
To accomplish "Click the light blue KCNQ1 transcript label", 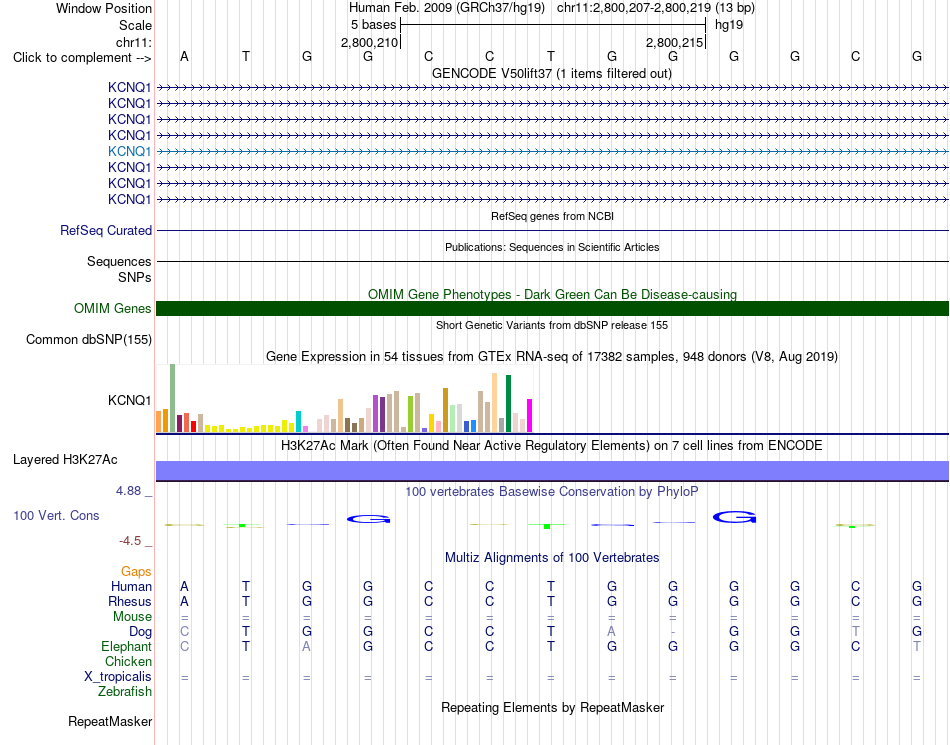I will [129, 151].
